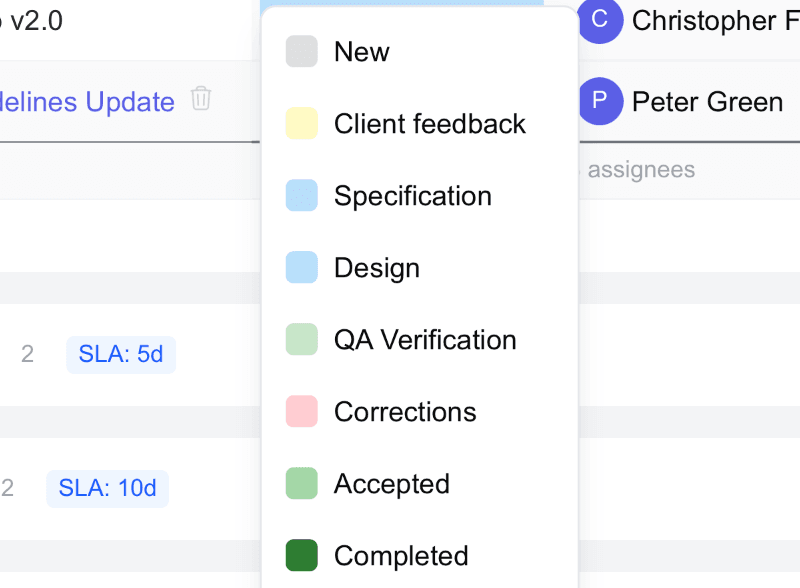Mark status as Accepted
The image size is (800, 588).
point(391,484)
